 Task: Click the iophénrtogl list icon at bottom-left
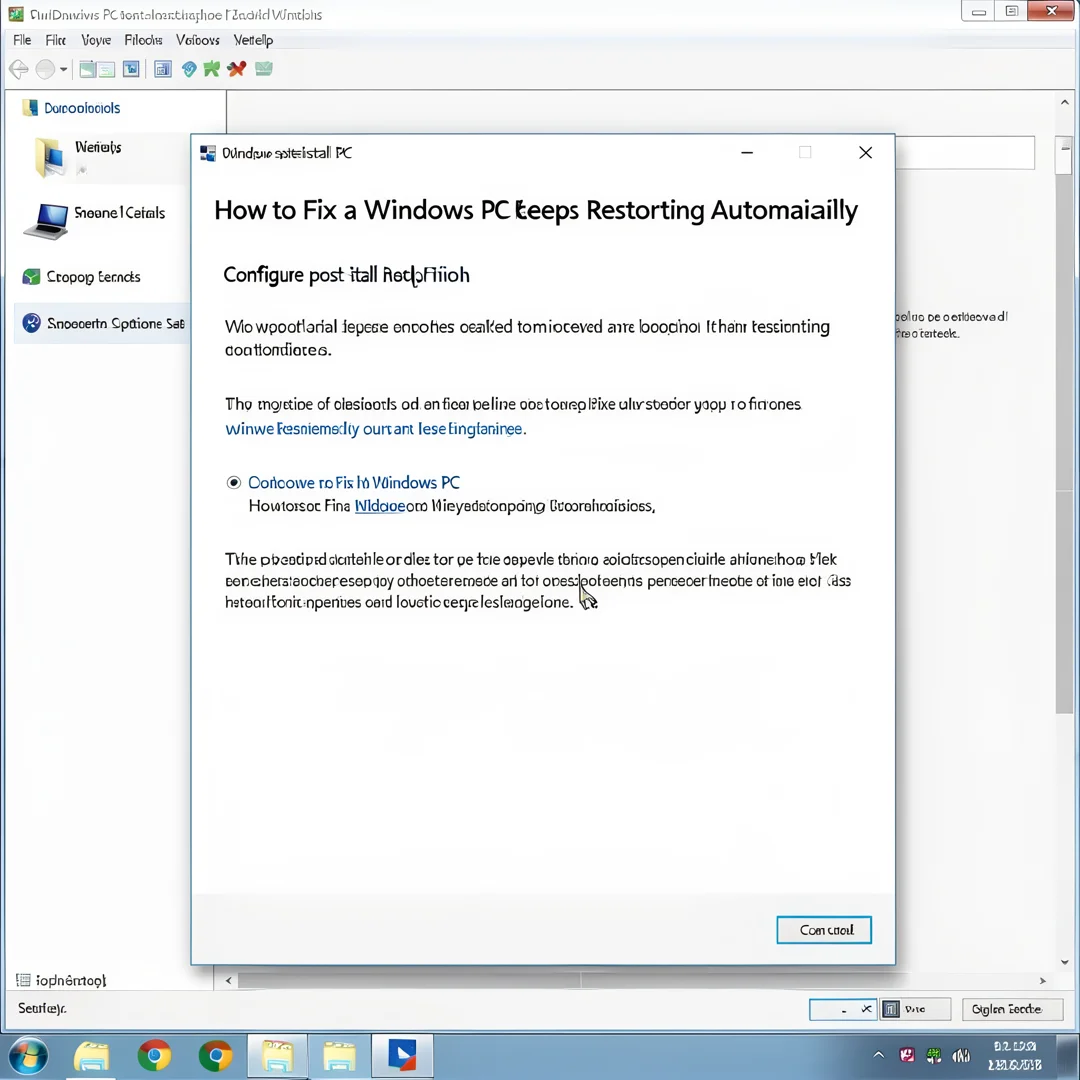[23, 980]
